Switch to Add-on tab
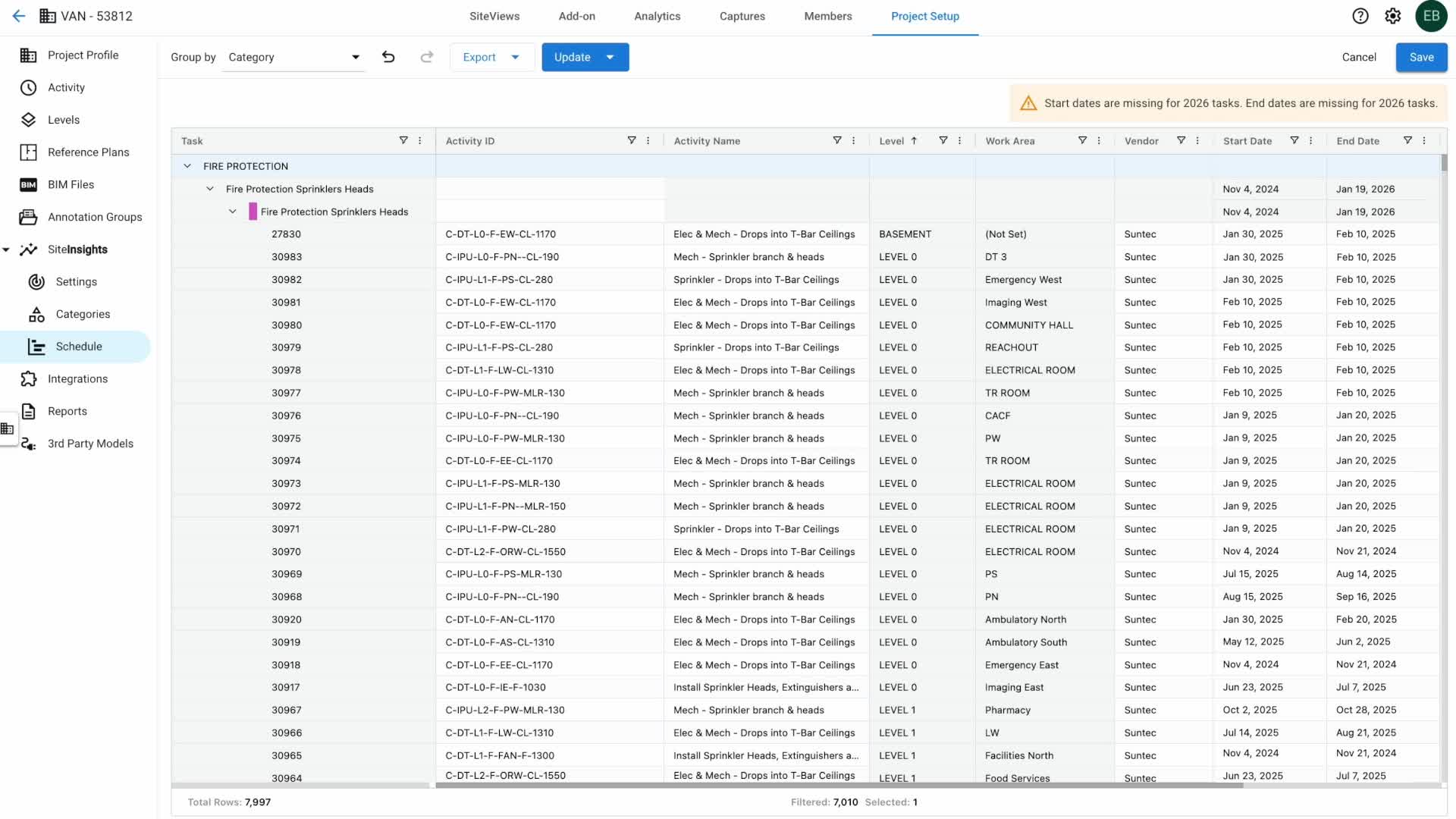 (577, 16)
